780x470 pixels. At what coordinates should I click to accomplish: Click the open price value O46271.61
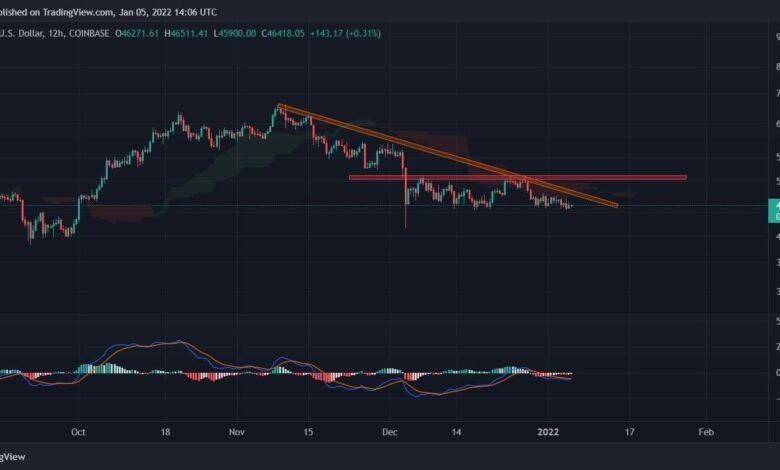click(x=137, y=34)
